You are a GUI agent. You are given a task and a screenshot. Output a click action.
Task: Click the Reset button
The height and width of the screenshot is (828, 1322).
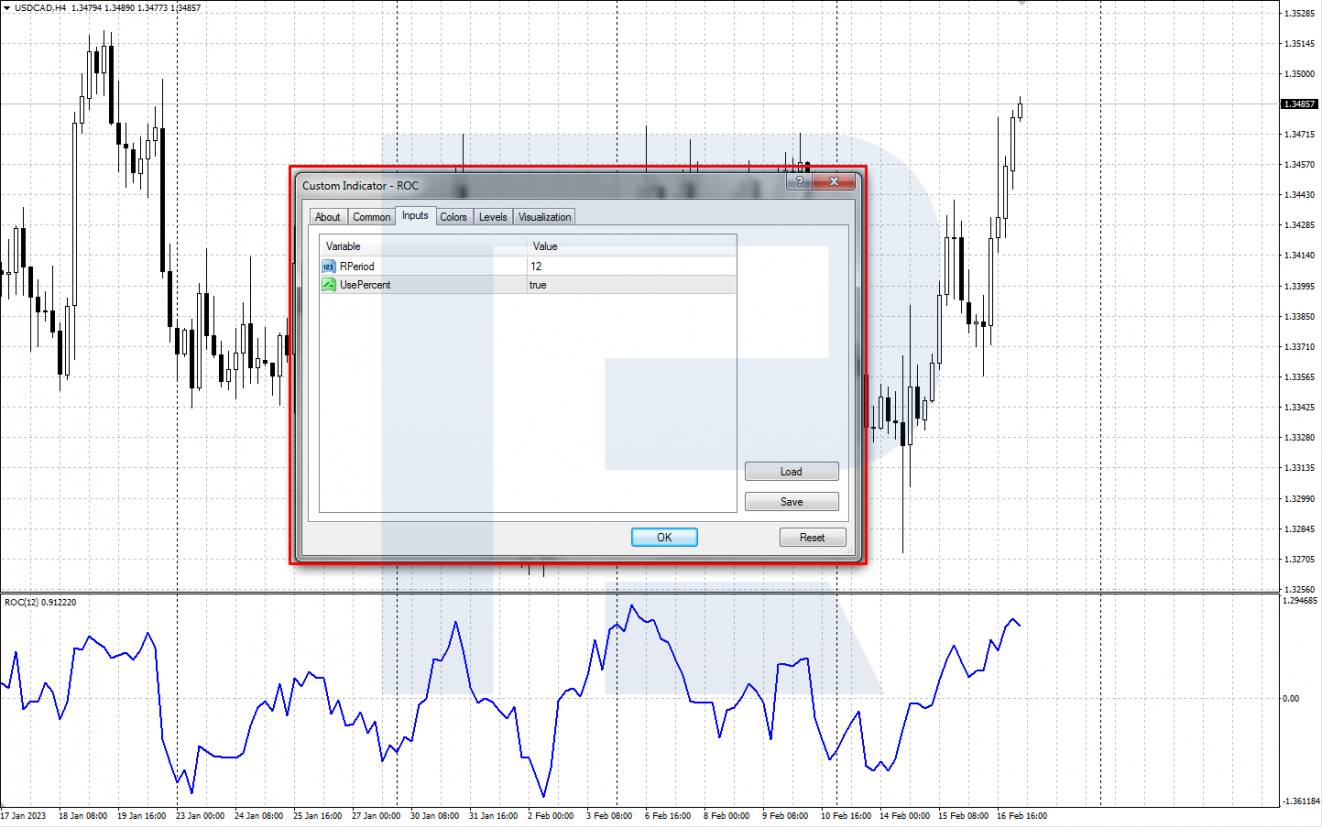click(812, 537)
